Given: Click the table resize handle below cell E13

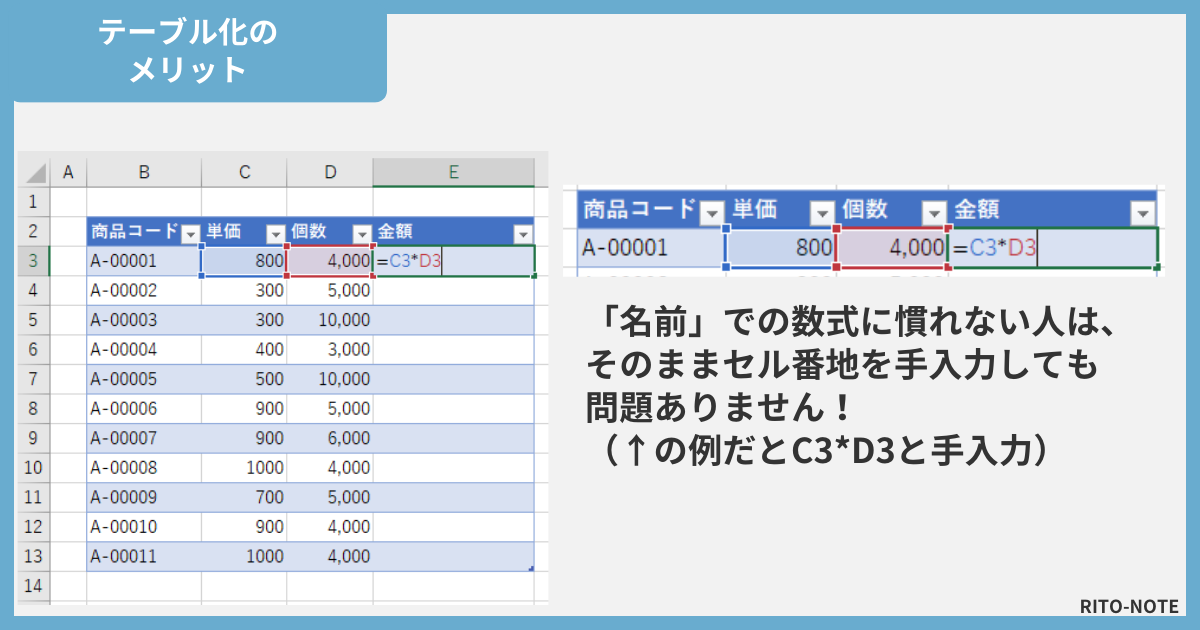Looking at the screenshot, I should (x=531, y=568).
